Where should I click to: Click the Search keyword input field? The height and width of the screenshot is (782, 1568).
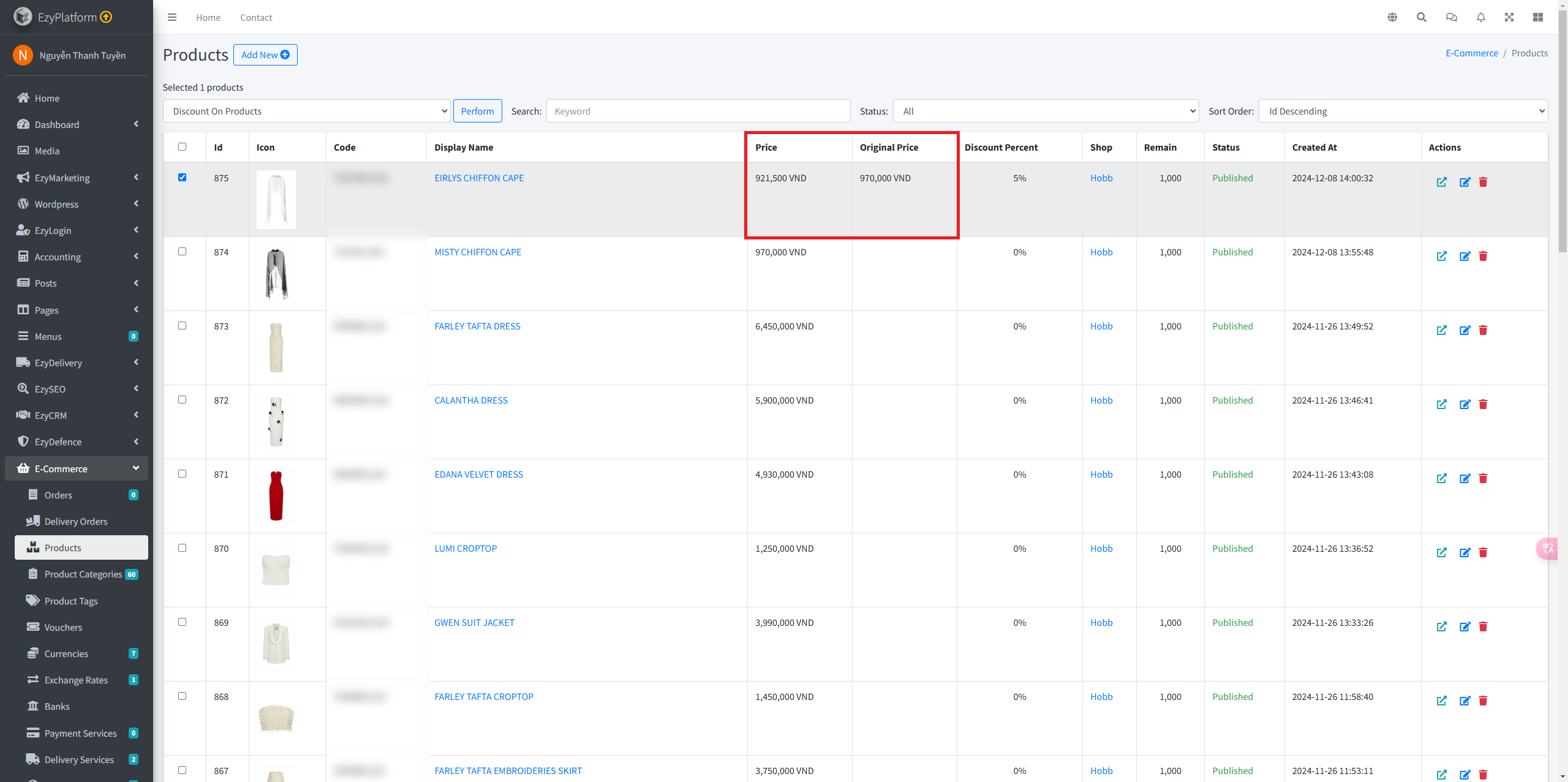698,111
